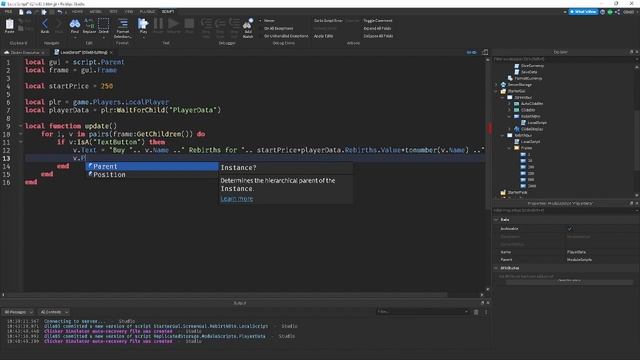Select On All Exceptions option

pos(278,28)
